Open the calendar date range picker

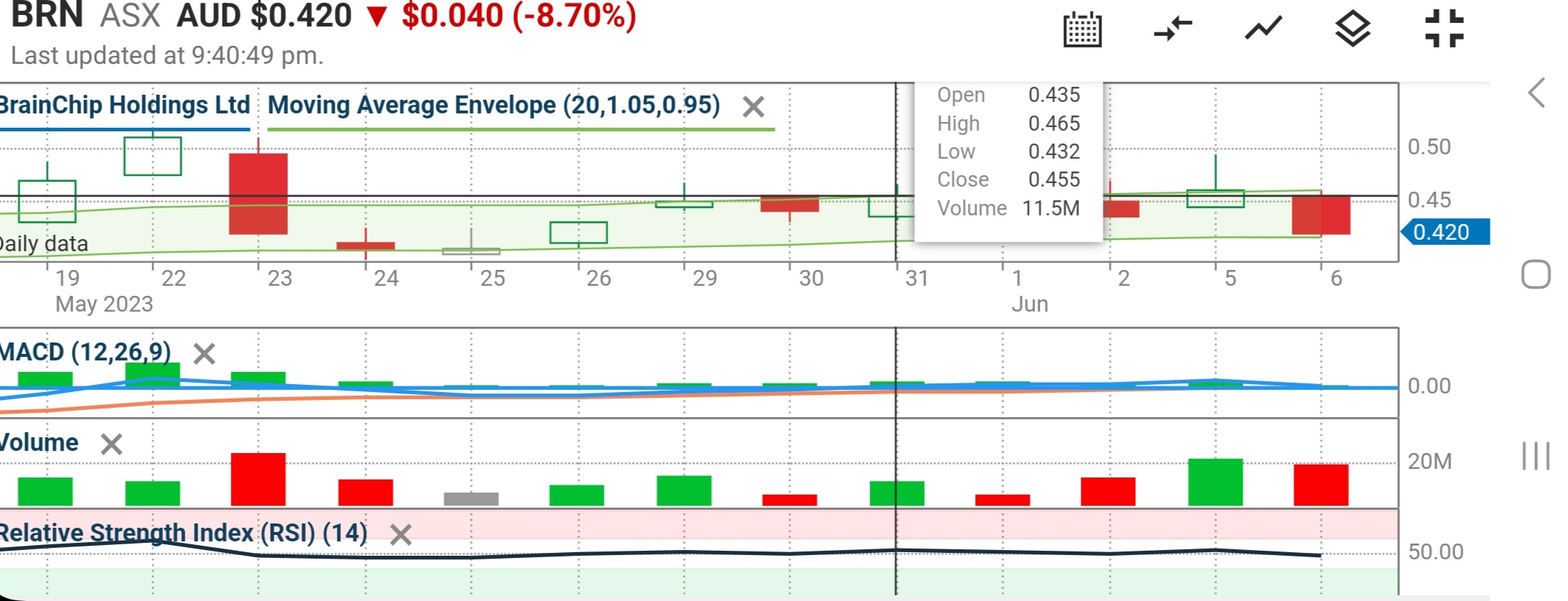1082,29
